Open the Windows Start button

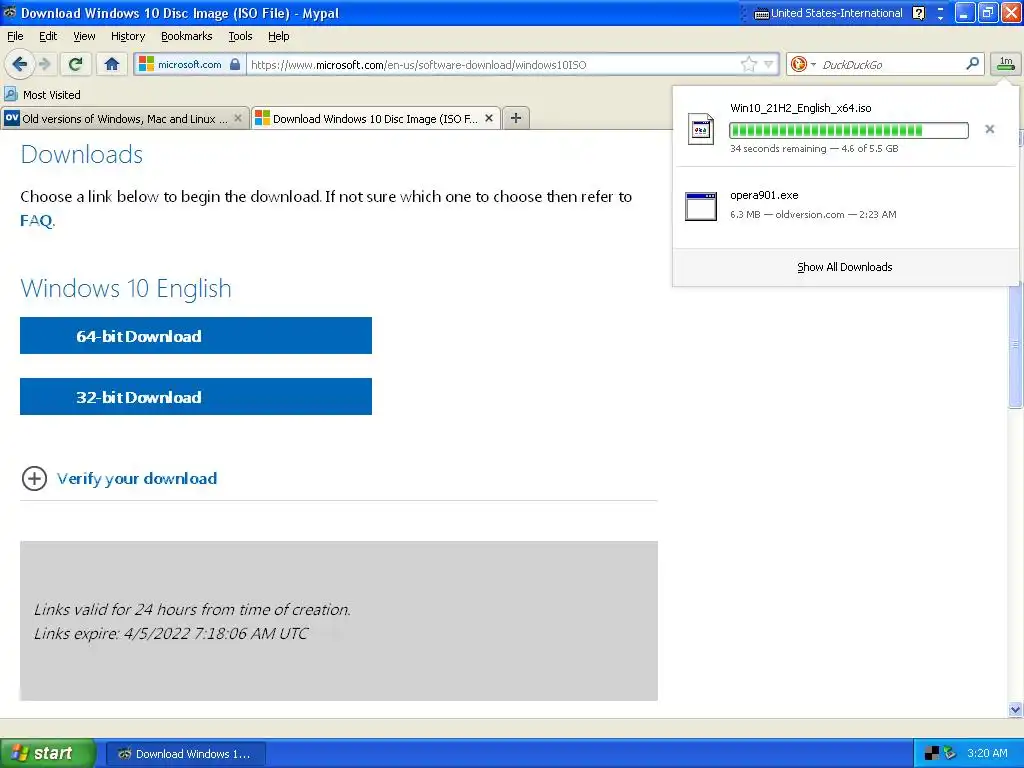[x=47, y=753]
